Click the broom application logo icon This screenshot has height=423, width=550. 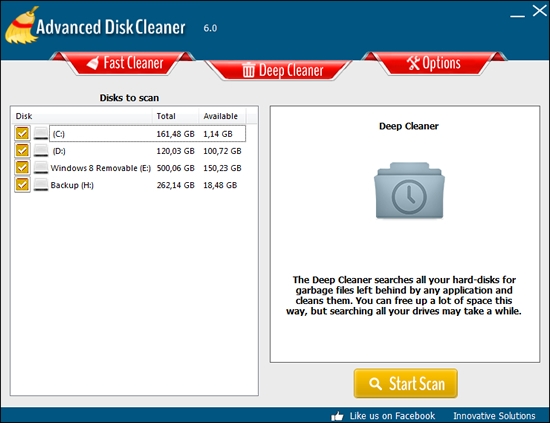(x=21, y=25)
